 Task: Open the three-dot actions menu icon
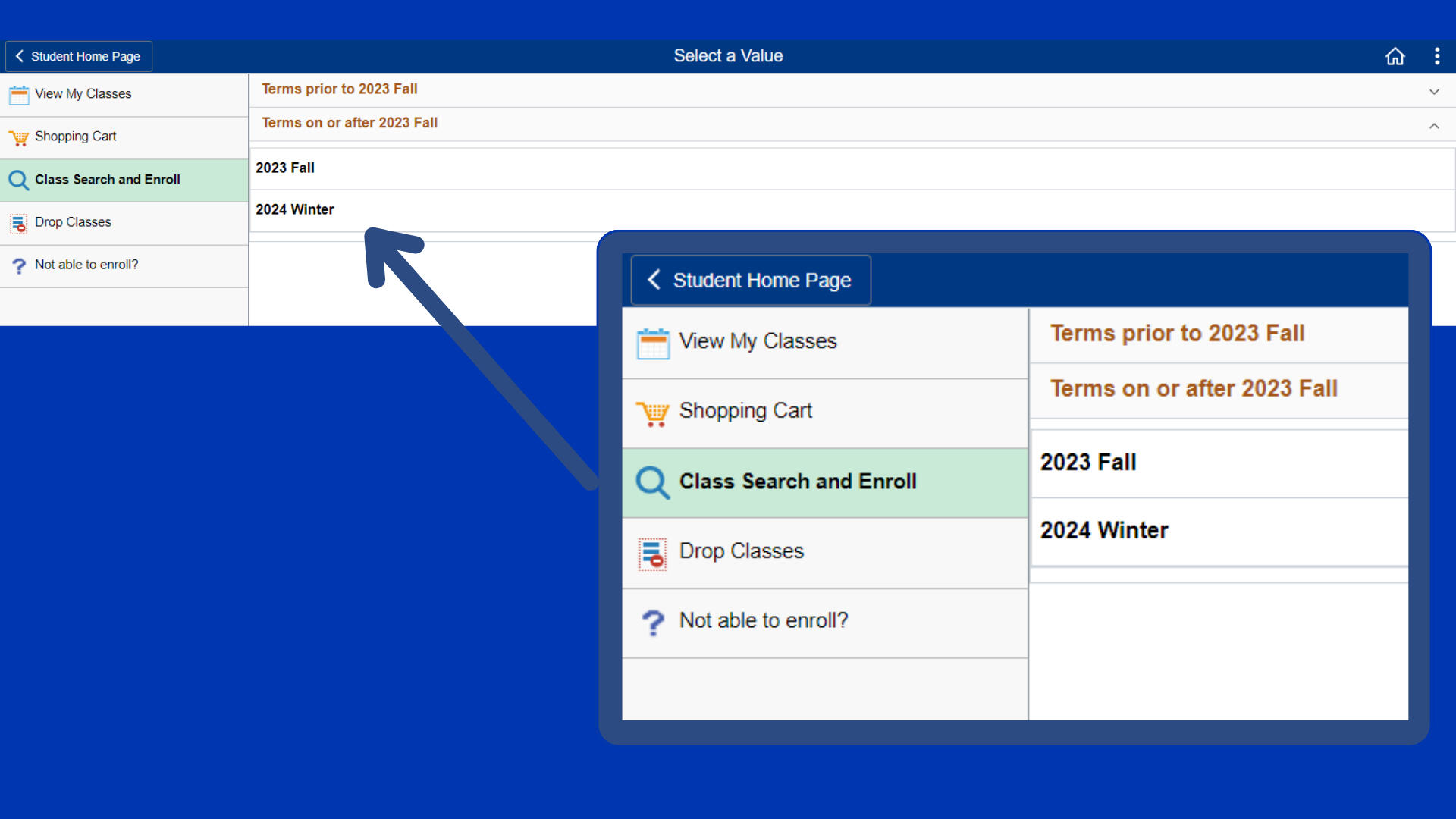tap(1436, 56)
